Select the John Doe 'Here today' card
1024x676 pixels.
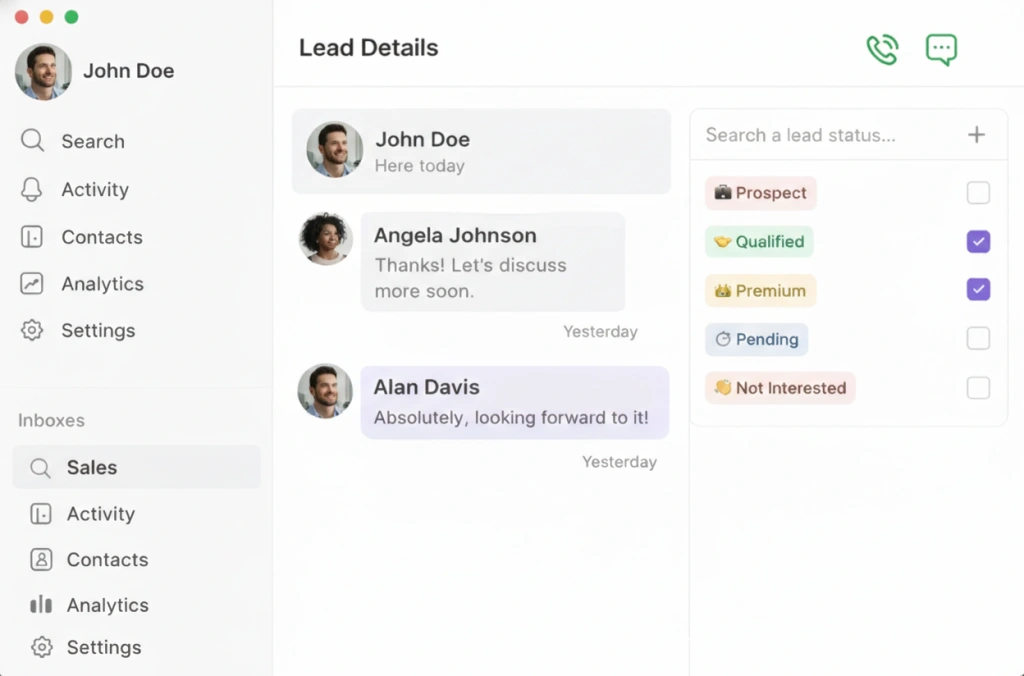(481, 151)
